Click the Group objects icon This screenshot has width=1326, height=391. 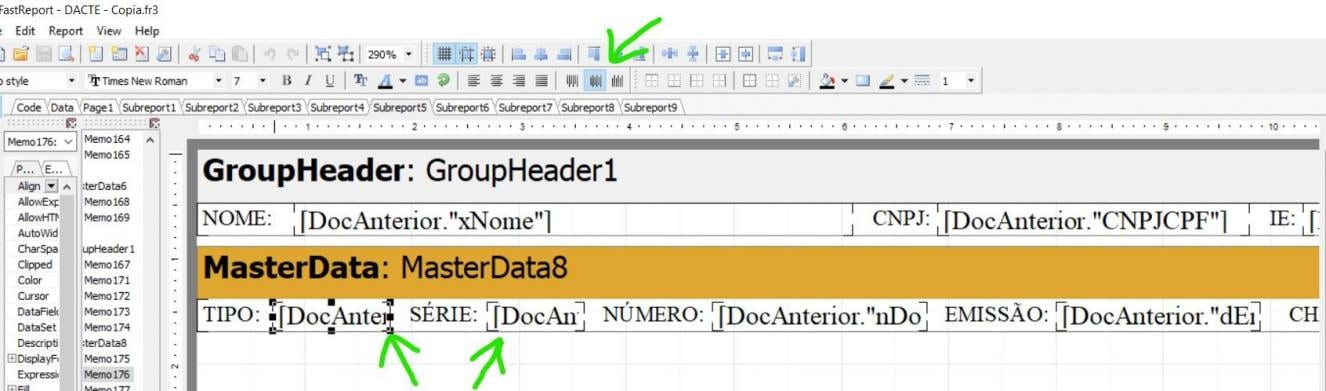click(x=323, y=54)
